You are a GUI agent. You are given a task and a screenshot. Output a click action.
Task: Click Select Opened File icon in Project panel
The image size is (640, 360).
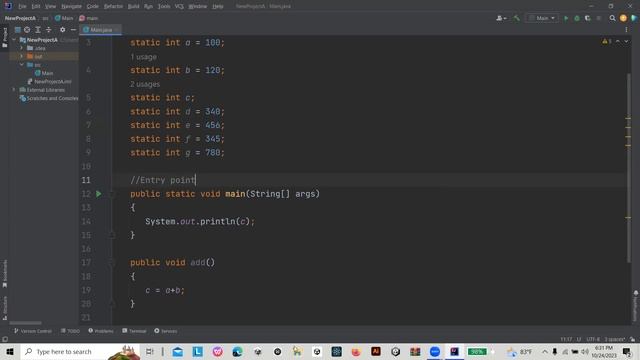point(27,30)
